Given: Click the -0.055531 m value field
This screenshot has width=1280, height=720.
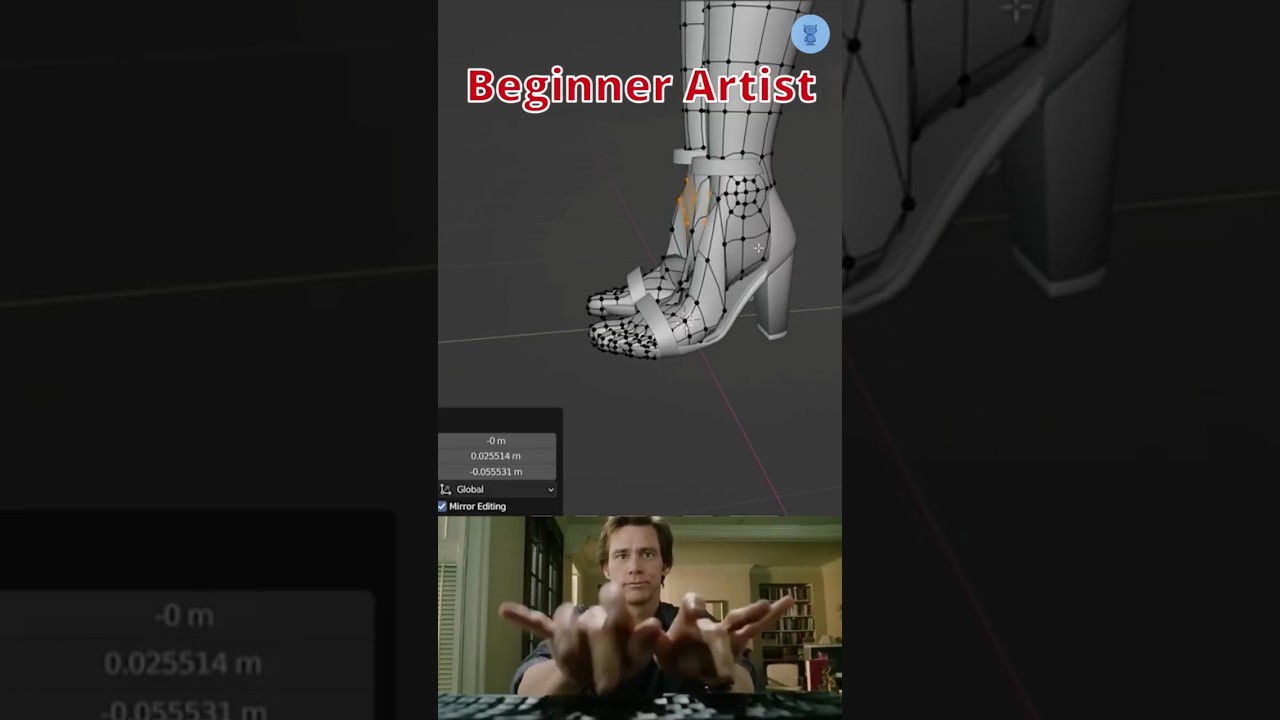Looking at the screenshot, I should 497,471.
